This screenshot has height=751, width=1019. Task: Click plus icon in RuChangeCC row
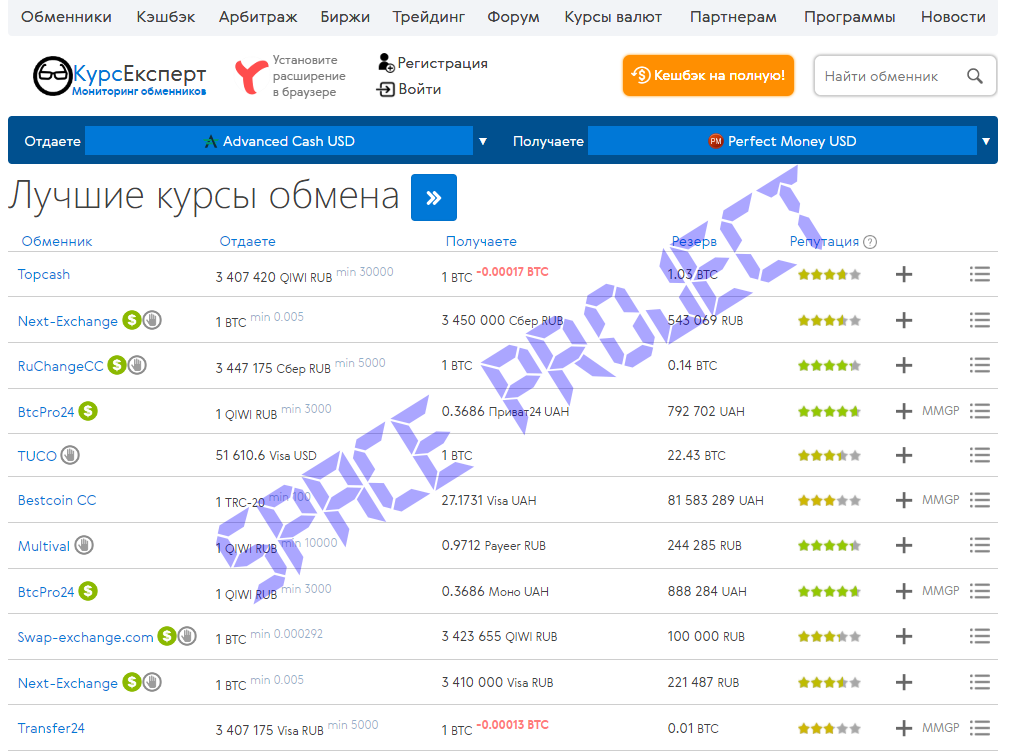tap(903, 365)
